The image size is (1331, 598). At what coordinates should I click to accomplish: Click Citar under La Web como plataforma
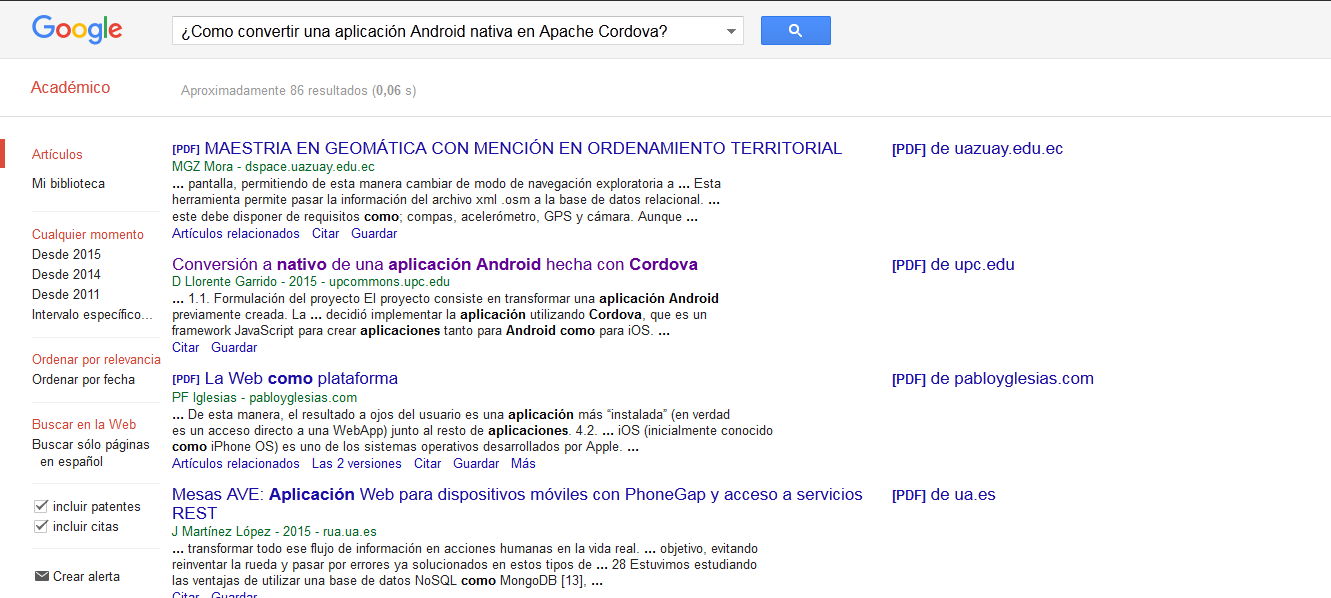[x=428, y=464]
